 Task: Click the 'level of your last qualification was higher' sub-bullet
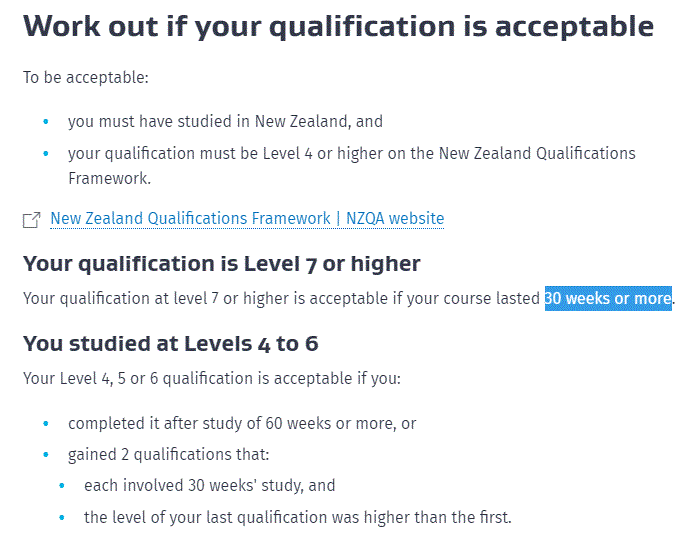tap(297, 517)
